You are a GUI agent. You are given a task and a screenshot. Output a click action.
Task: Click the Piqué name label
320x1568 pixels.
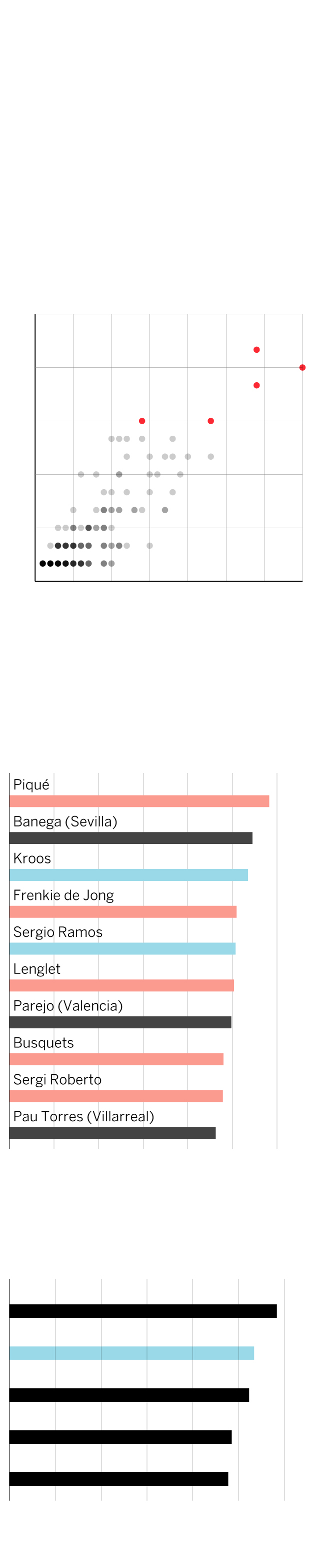tap(31, 784)
